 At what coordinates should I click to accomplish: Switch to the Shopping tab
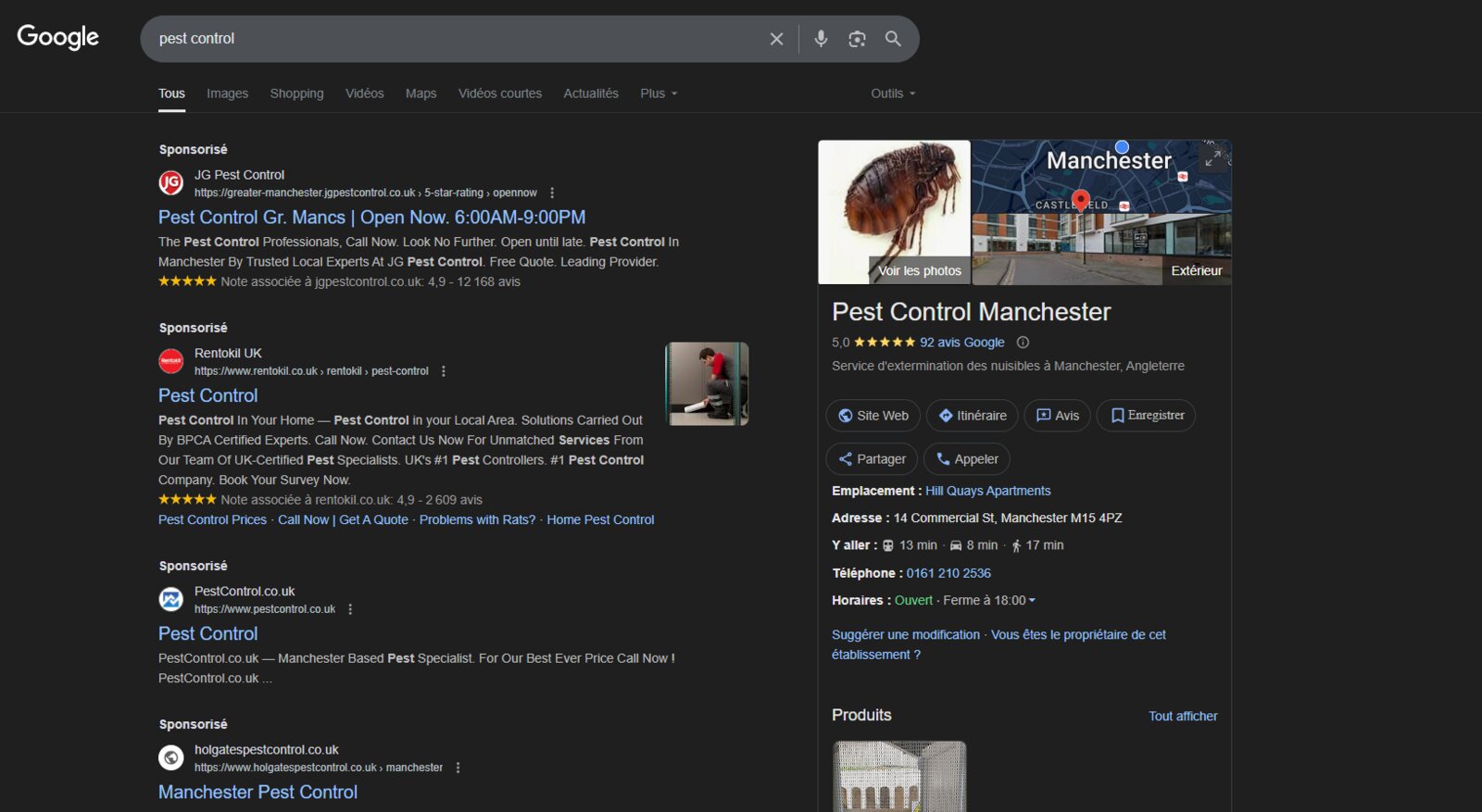coord(296,94)
